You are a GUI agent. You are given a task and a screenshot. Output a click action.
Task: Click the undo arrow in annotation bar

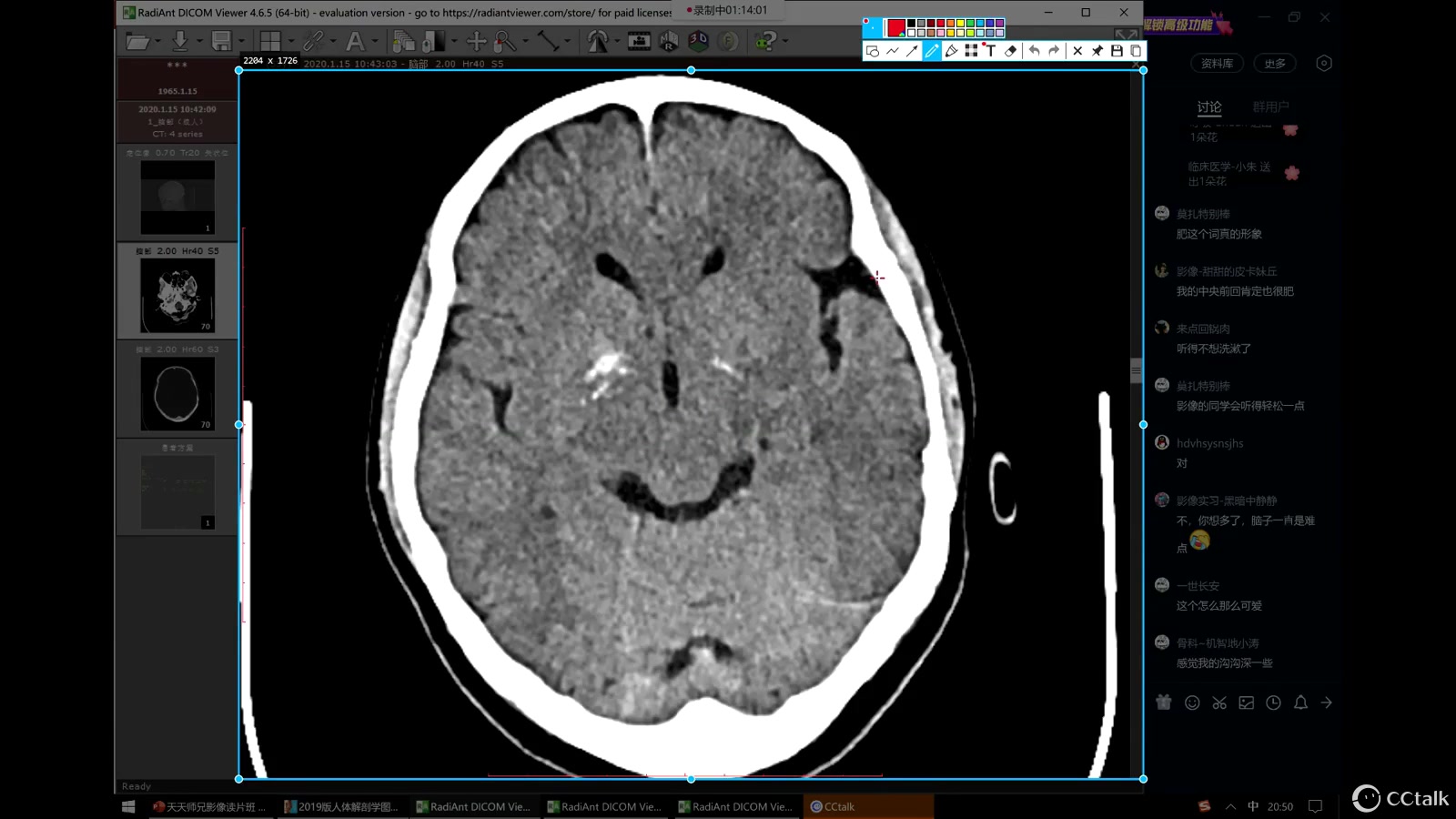click(x=1034, y=51)
